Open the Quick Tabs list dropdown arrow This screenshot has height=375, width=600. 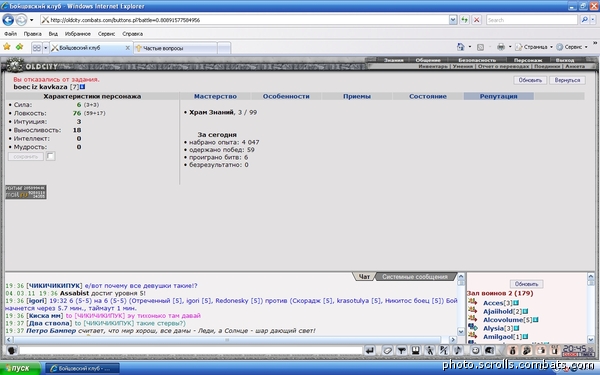coord(46,48)
